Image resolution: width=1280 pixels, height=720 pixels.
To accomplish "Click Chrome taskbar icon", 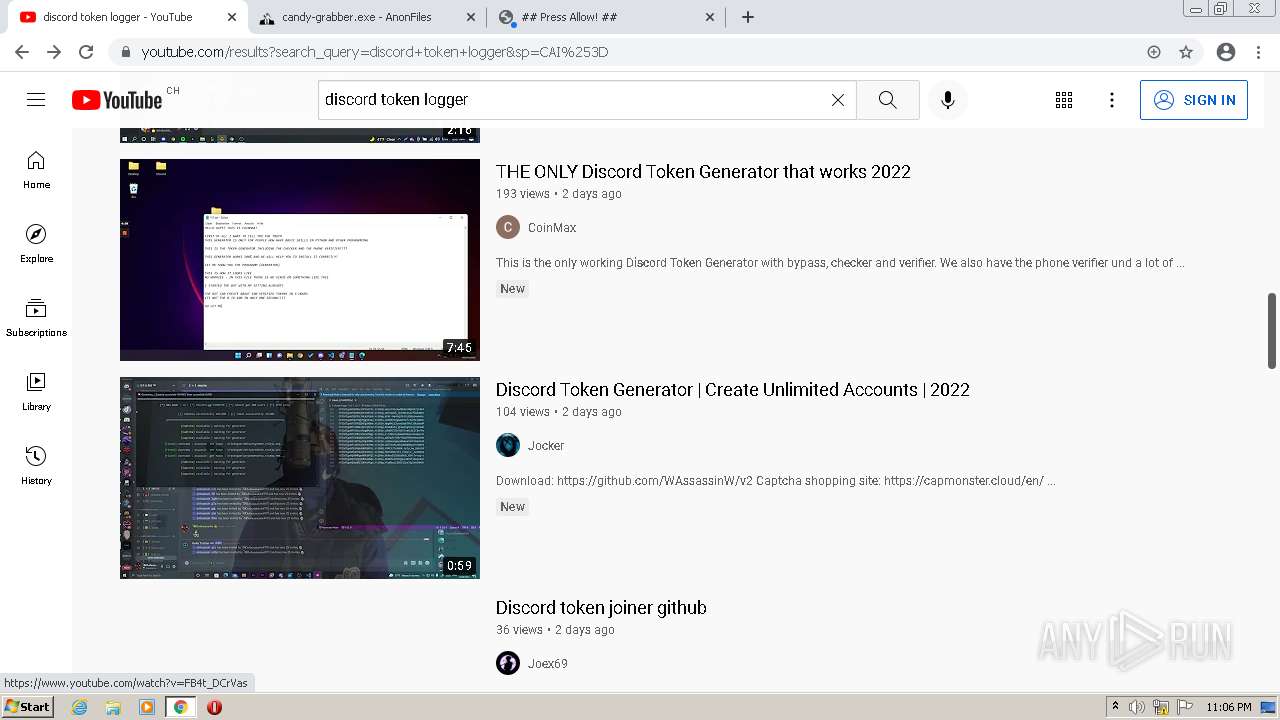I will [180, 707].
